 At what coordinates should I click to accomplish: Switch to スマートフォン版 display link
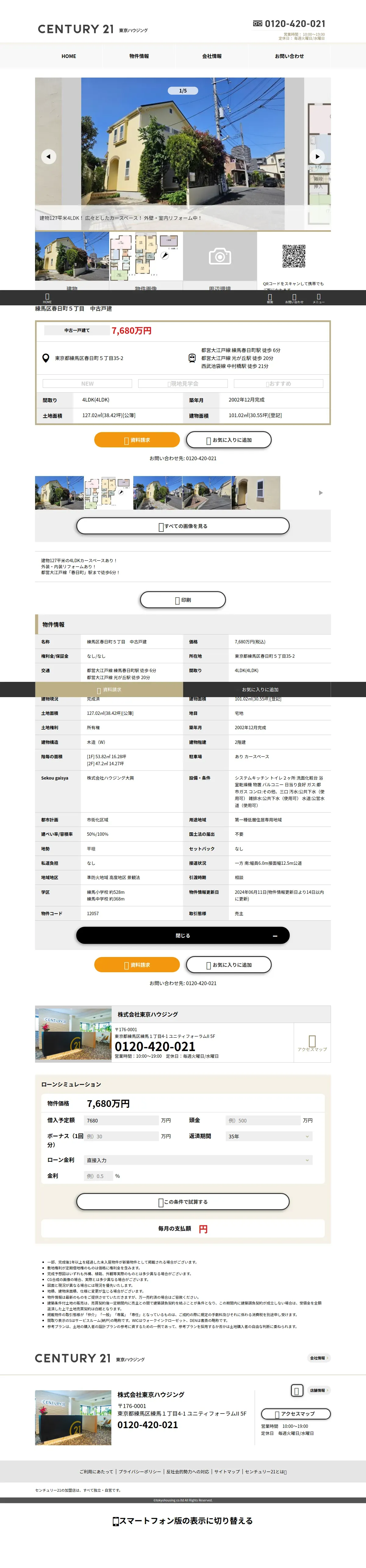click(x=183, y=1521)
